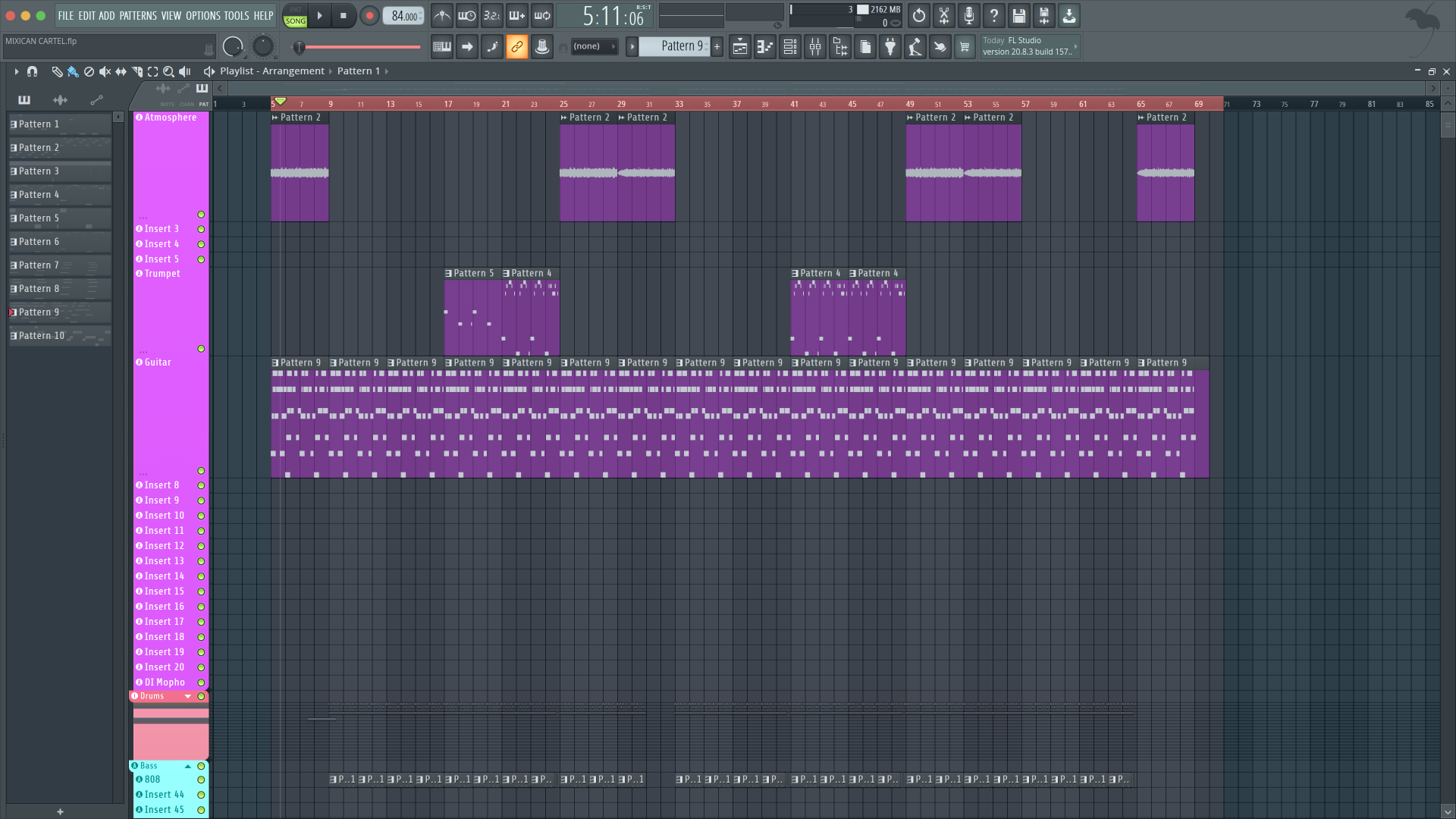Toggle the loop recording button
Screen dimensions: 1456x819
point(542,15)
